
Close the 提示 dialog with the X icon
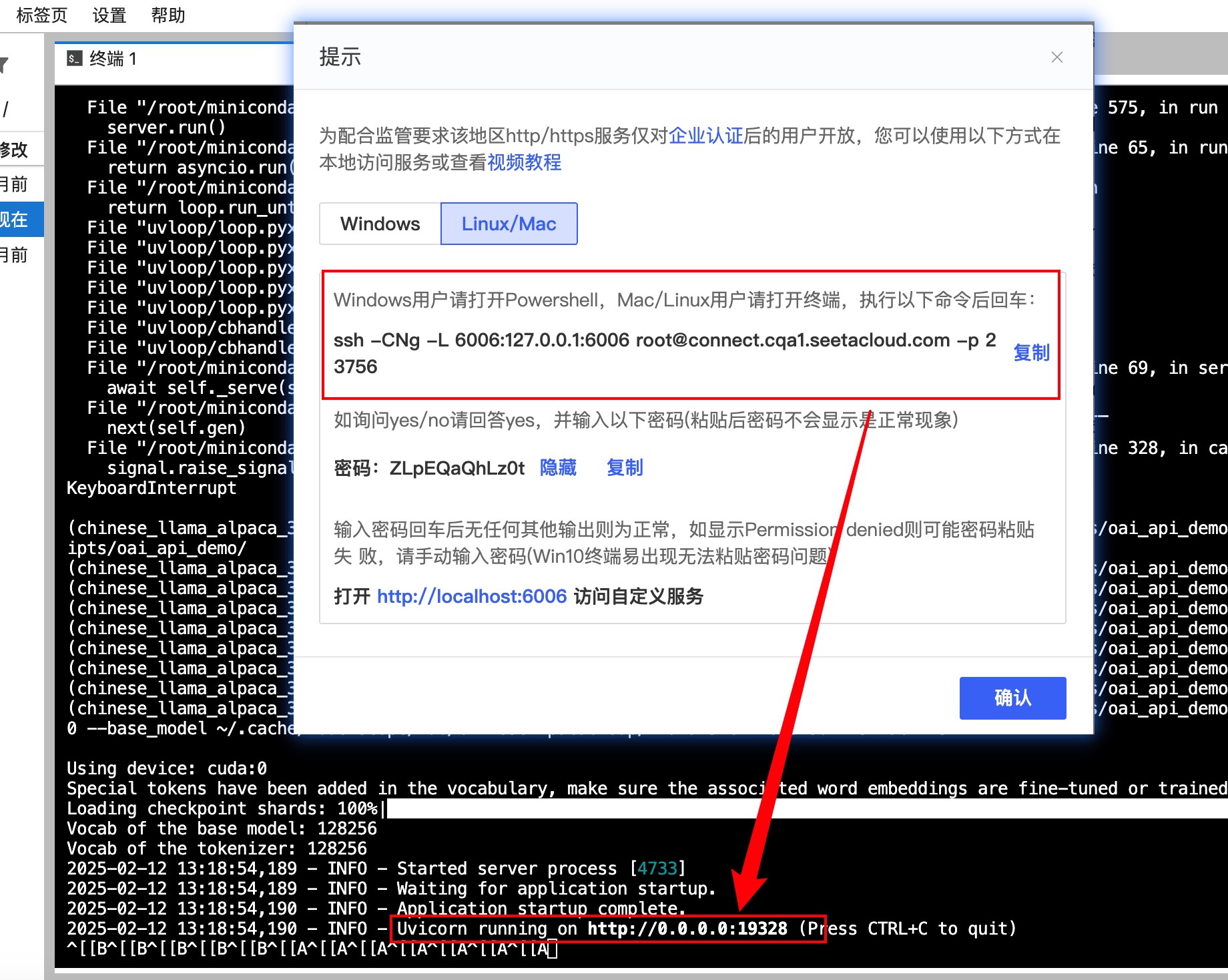coord(1056,57)
